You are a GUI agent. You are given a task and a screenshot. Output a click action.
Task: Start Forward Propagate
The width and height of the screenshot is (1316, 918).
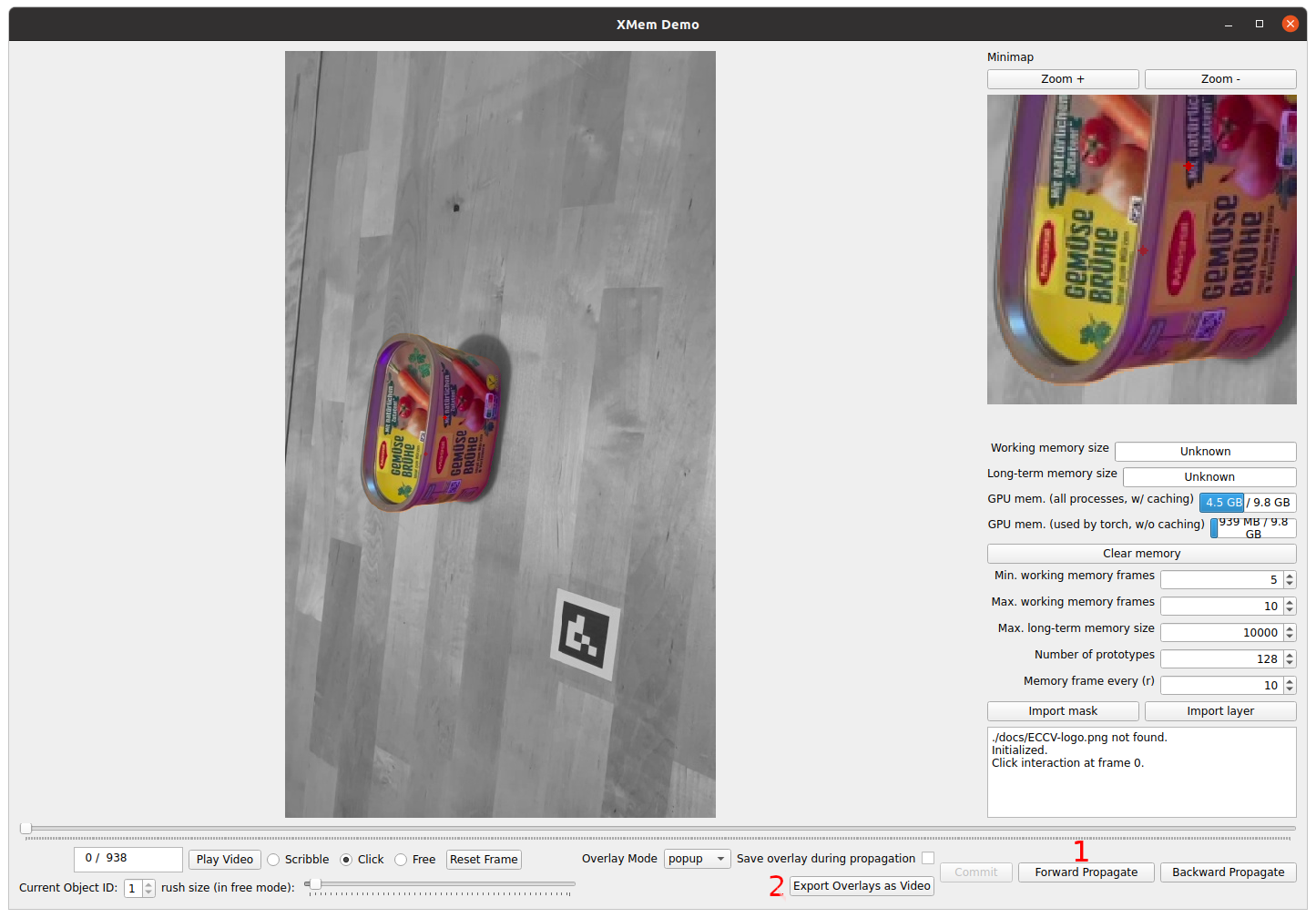click(x=1086, y=872)
